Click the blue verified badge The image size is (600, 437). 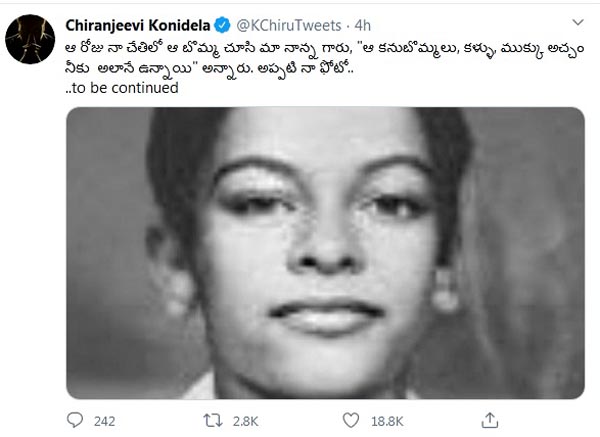pos(222,25)
